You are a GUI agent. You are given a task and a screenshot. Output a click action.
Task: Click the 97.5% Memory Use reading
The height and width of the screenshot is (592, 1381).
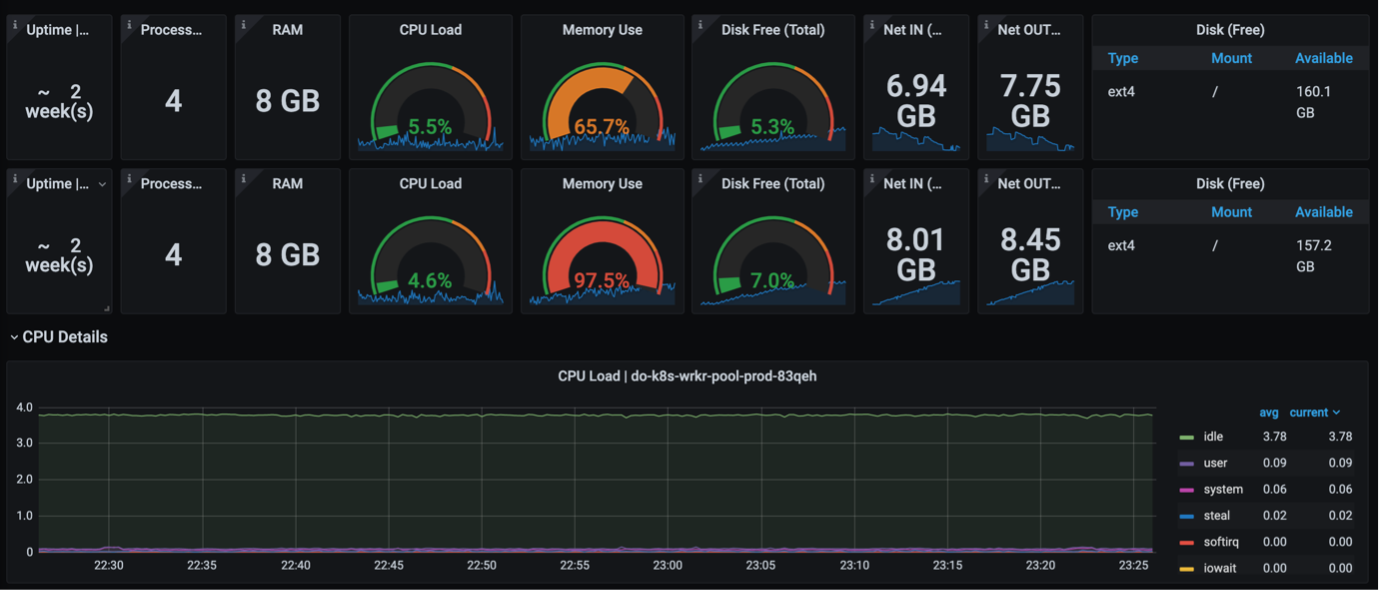602,281
